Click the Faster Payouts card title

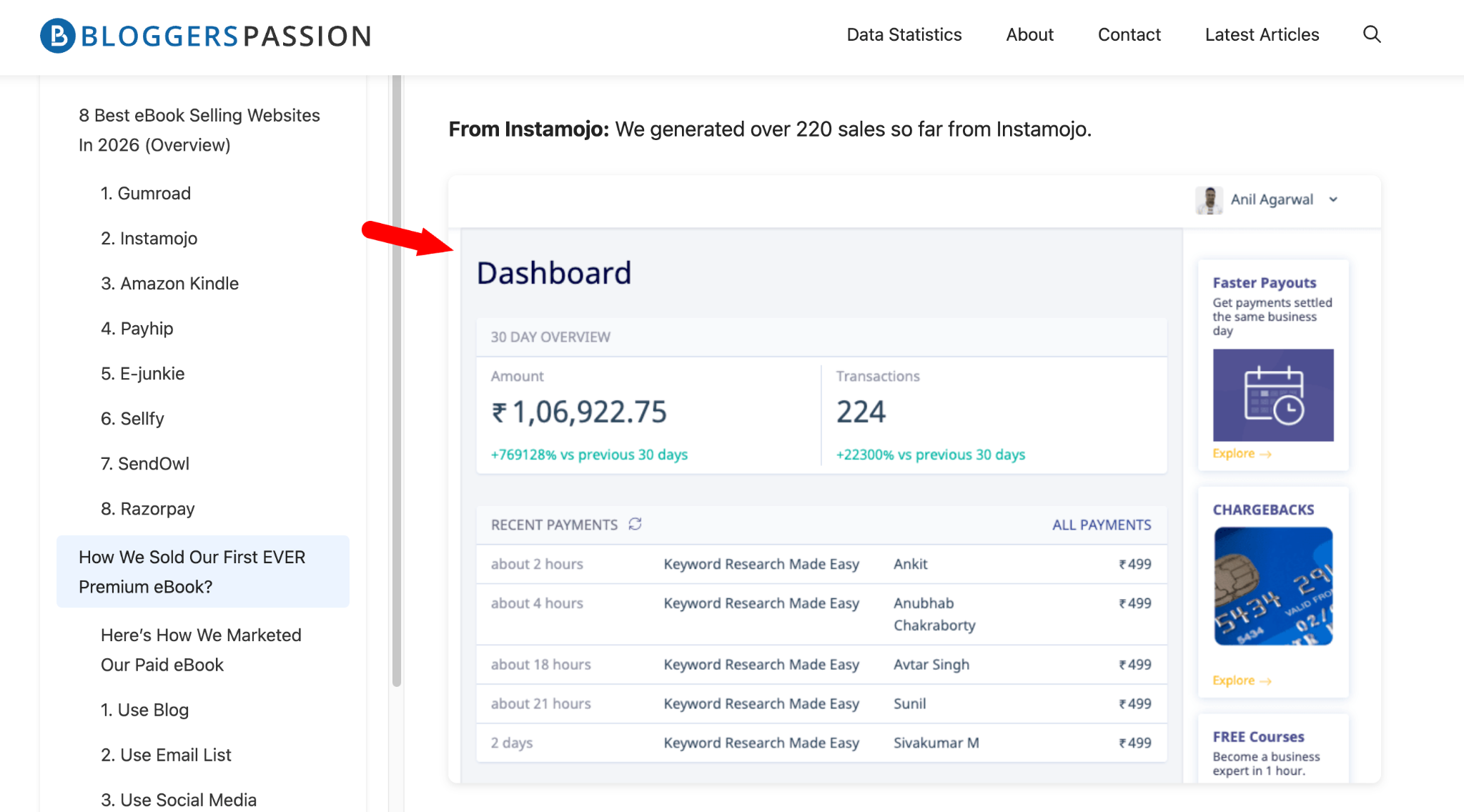pyautogui.click(x=1264, y=282)
